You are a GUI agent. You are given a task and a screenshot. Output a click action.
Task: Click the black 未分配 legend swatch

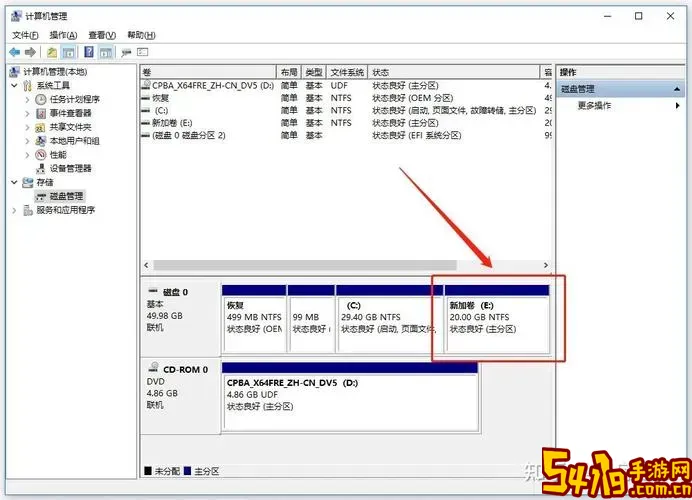tap(148, 471)
